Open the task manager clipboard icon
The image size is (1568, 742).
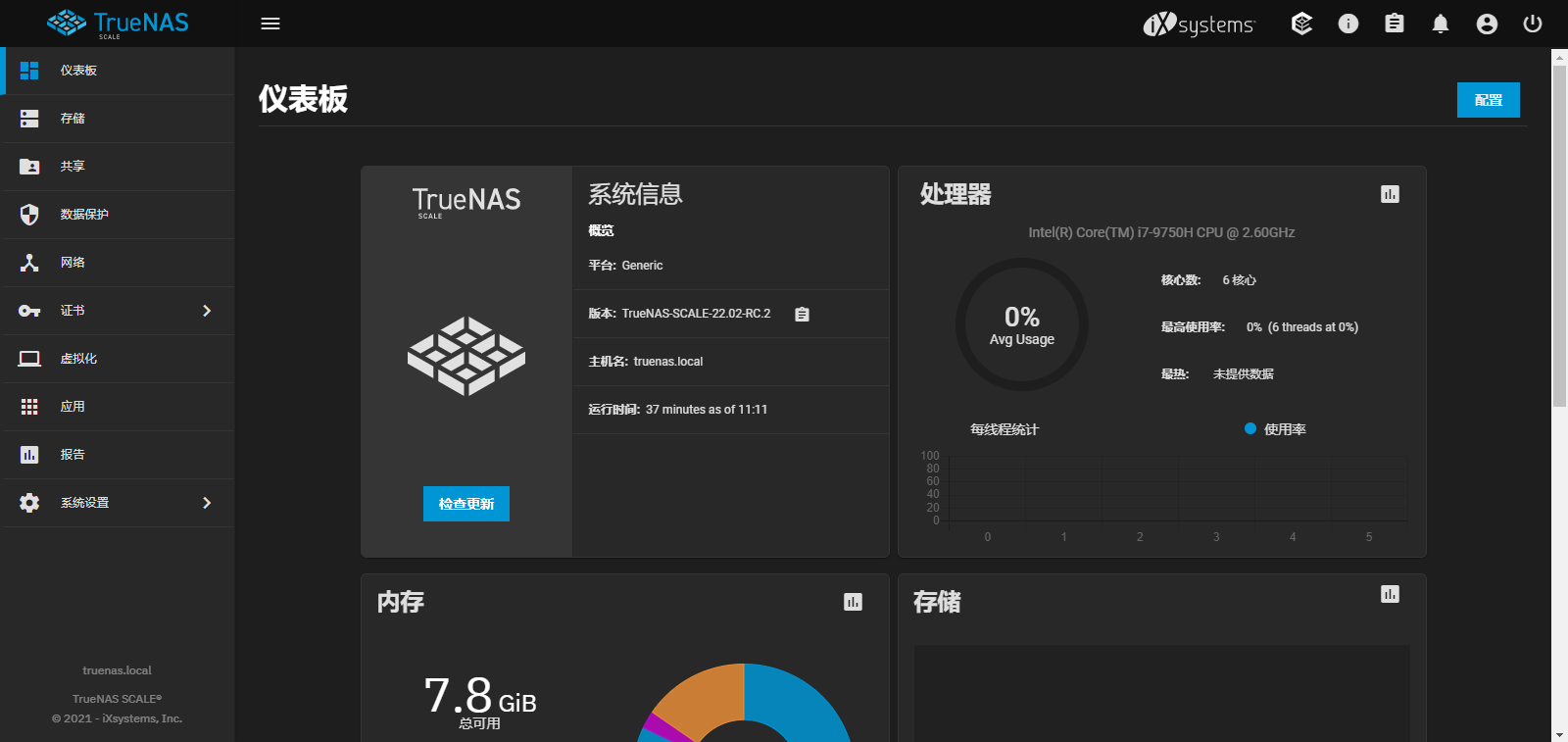[x=1395, y=24]
